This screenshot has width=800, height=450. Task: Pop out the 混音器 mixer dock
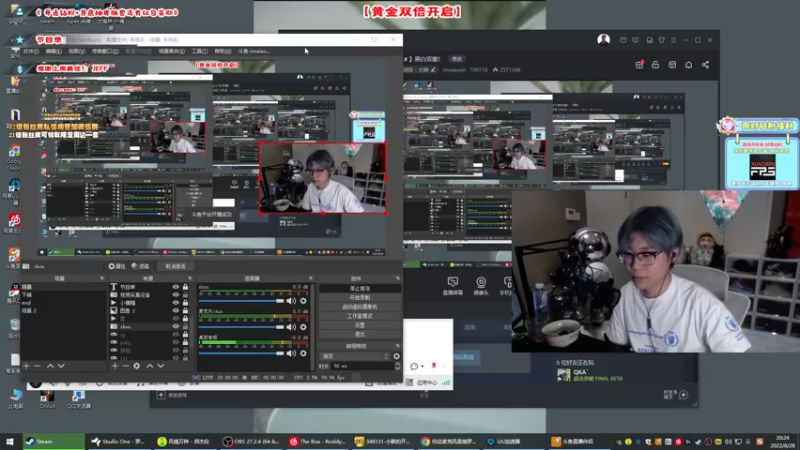pyautogui.click(x=310, y=279)
